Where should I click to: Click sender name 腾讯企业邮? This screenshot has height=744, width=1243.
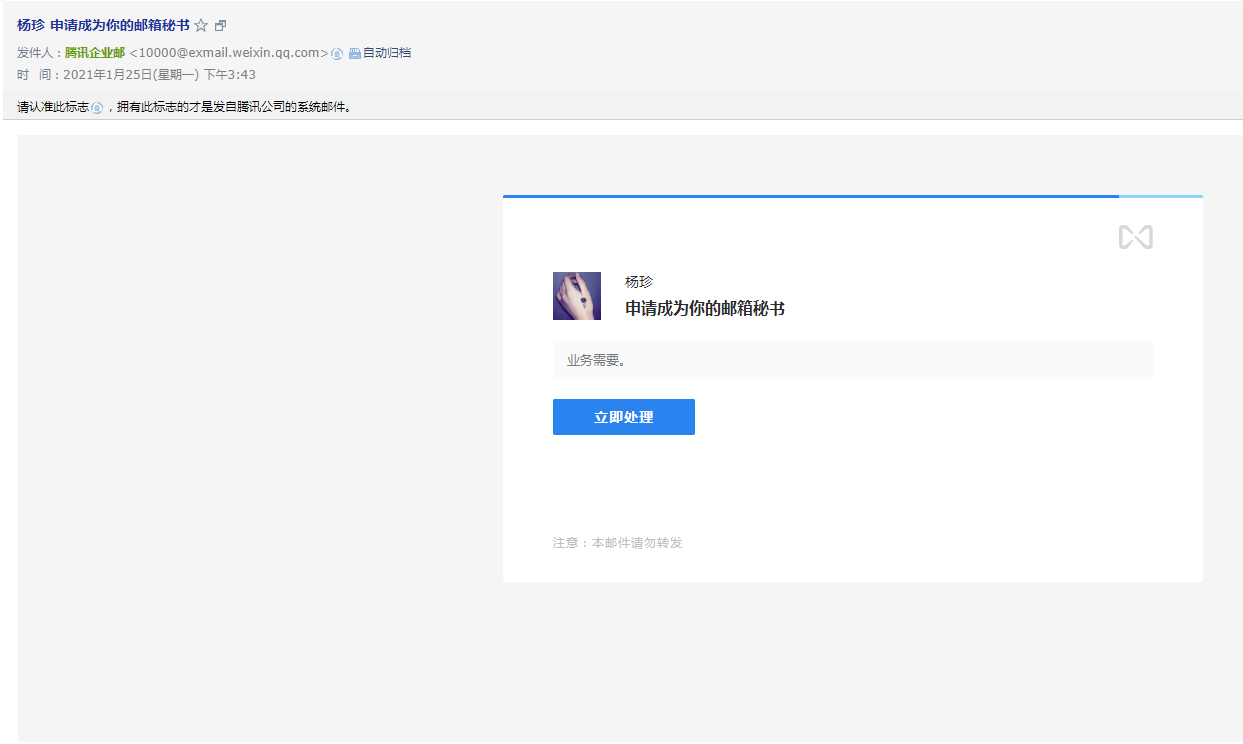point(95,53)
